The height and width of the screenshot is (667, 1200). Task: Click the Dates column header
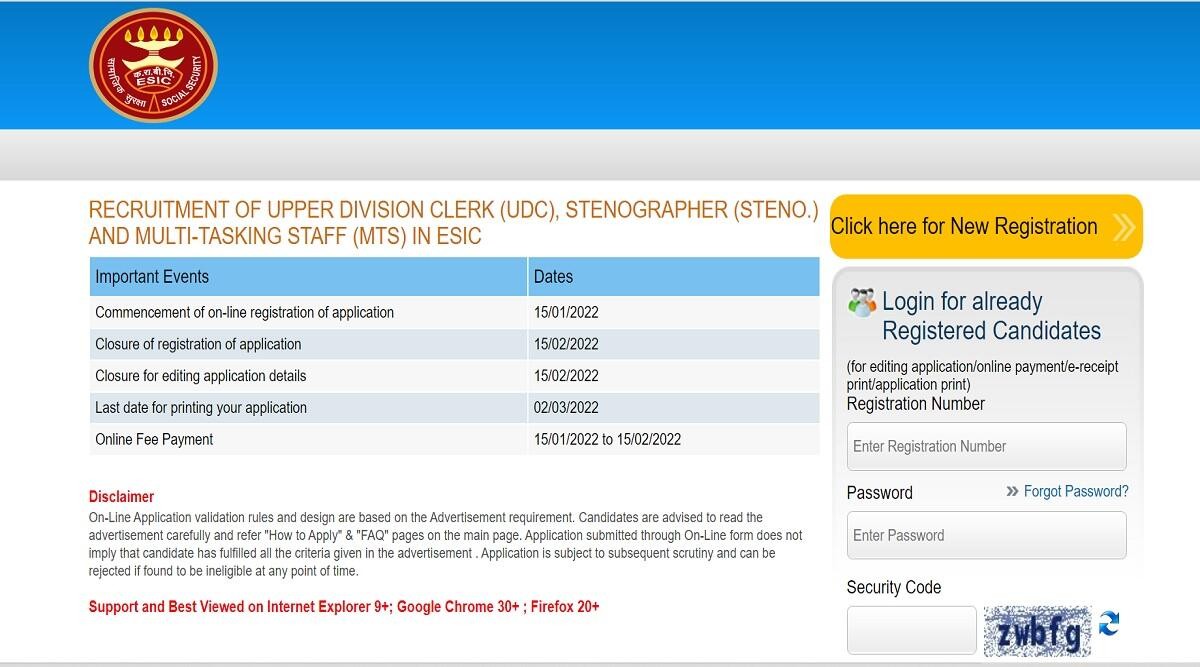coord(553,277)
